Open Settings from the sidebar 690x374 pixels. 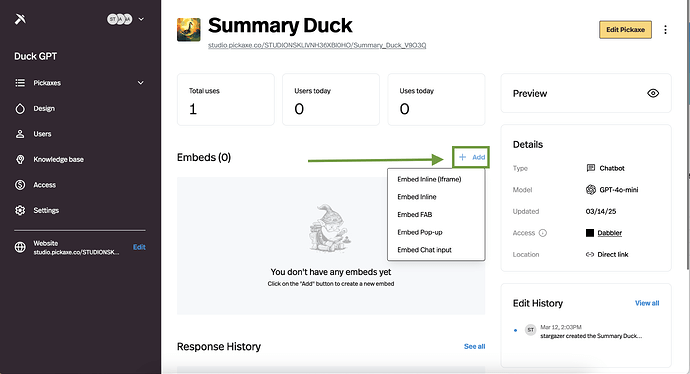46,210
